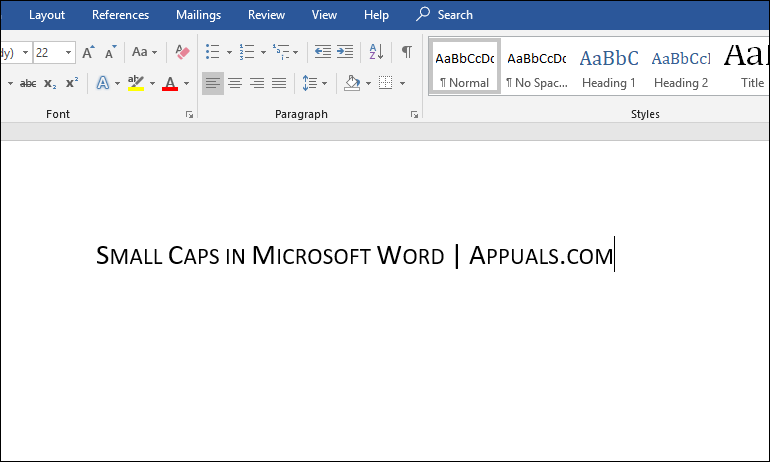Screen dimensions: 770x462
Task: Apply red font color
Action: 170,83
